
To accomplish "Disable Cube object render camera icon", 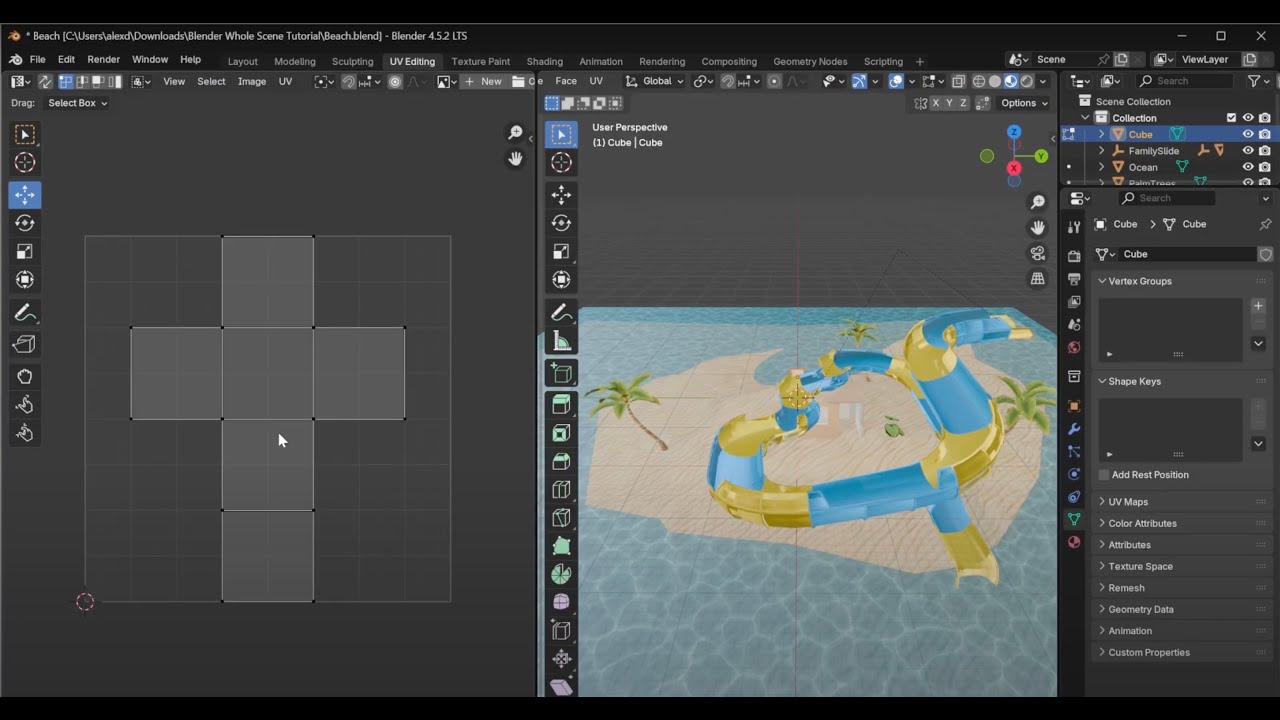I will click(1265, 134).
